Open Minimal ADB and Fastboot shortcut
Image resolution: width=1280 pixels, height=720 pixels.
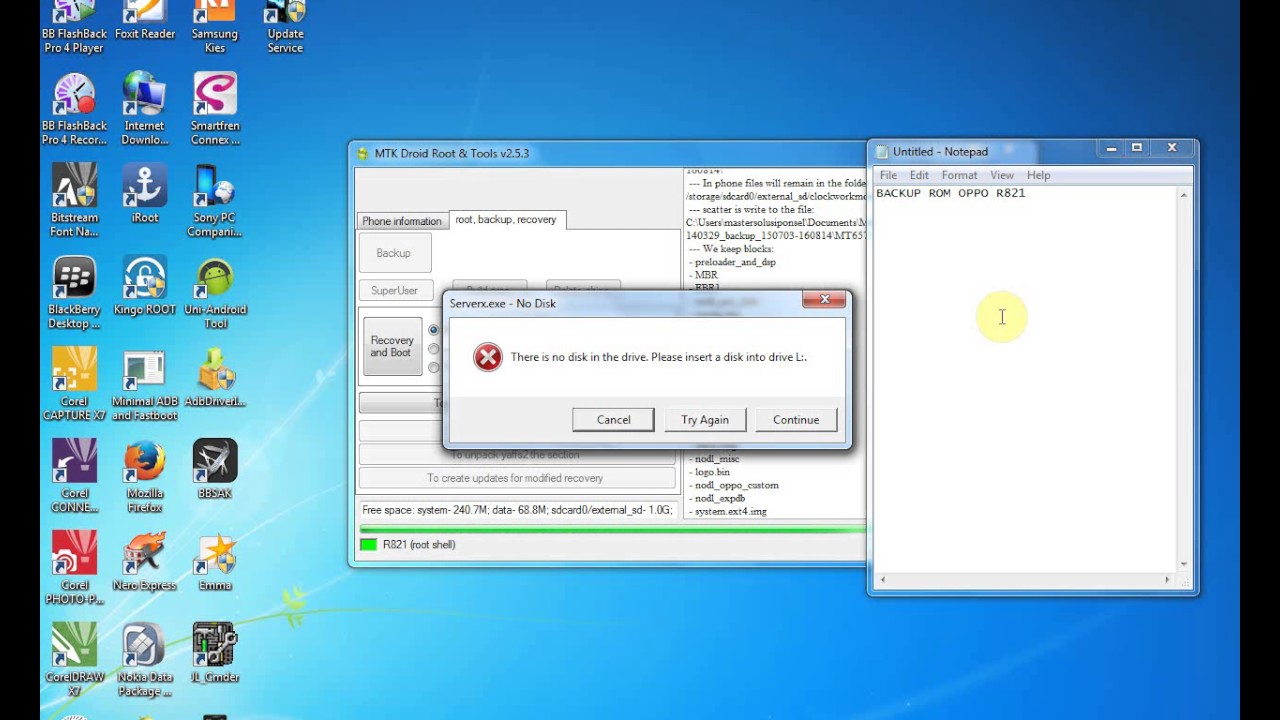[x=144, y=386]
